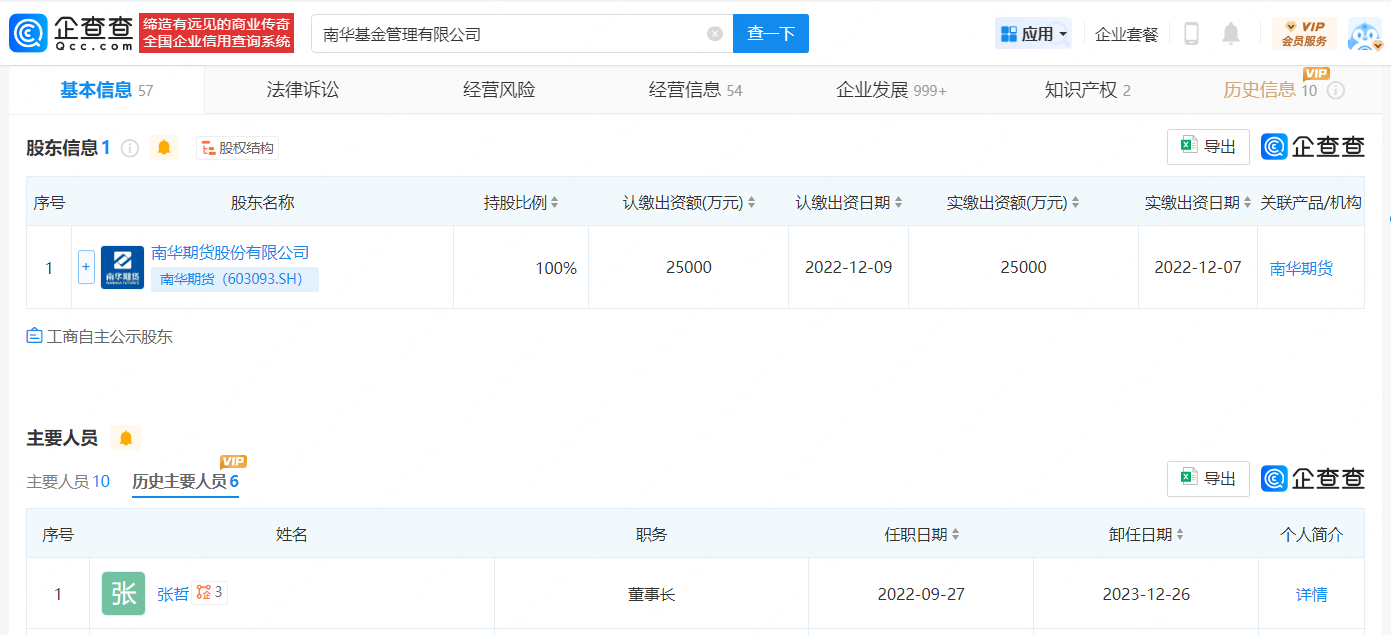Click the 查一下 search button
Viewport: 1391px width, 635px height.
click(x=770, y=34)
